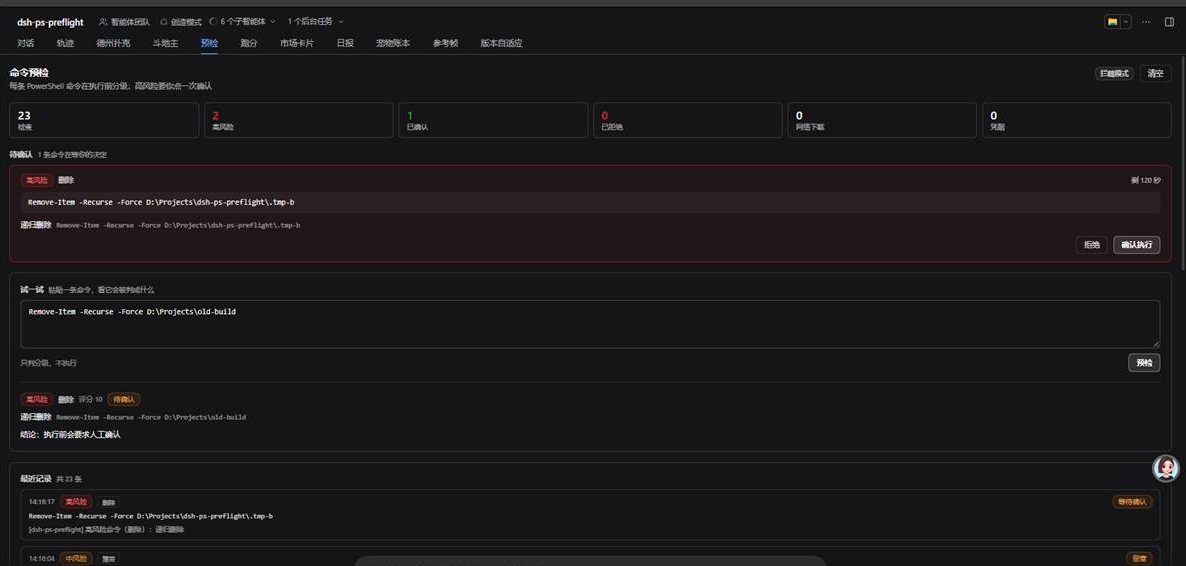Open the 德州扑克 tab
Viewport: 1186px width, 566px height.
113,43
